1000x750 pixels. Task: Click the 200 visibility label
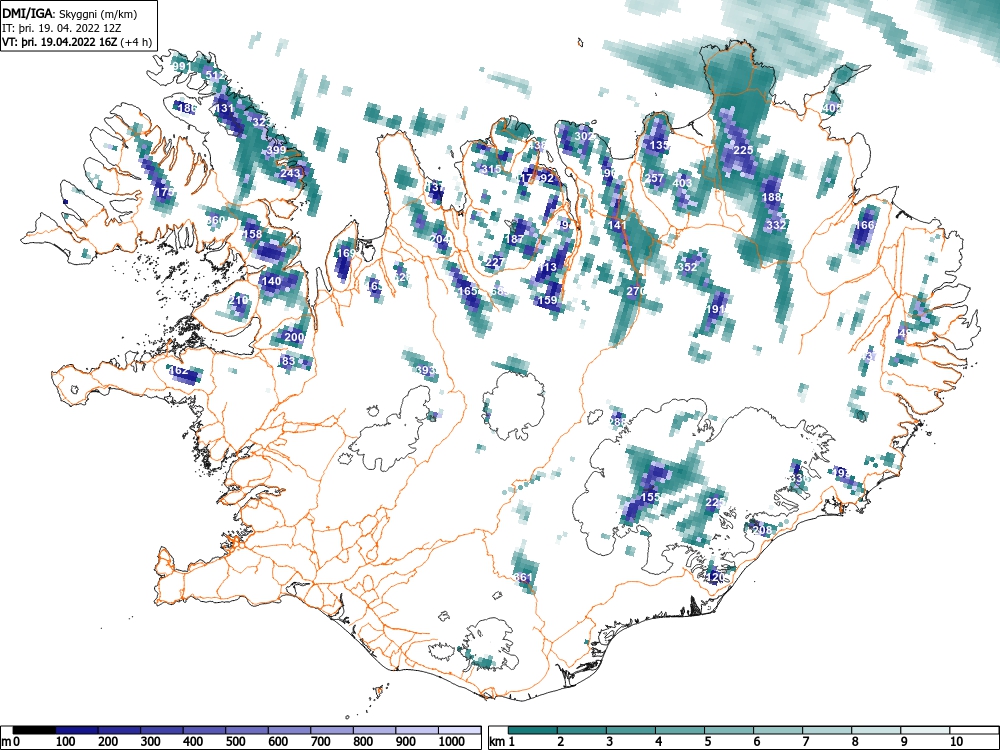[x=294, y=337]
